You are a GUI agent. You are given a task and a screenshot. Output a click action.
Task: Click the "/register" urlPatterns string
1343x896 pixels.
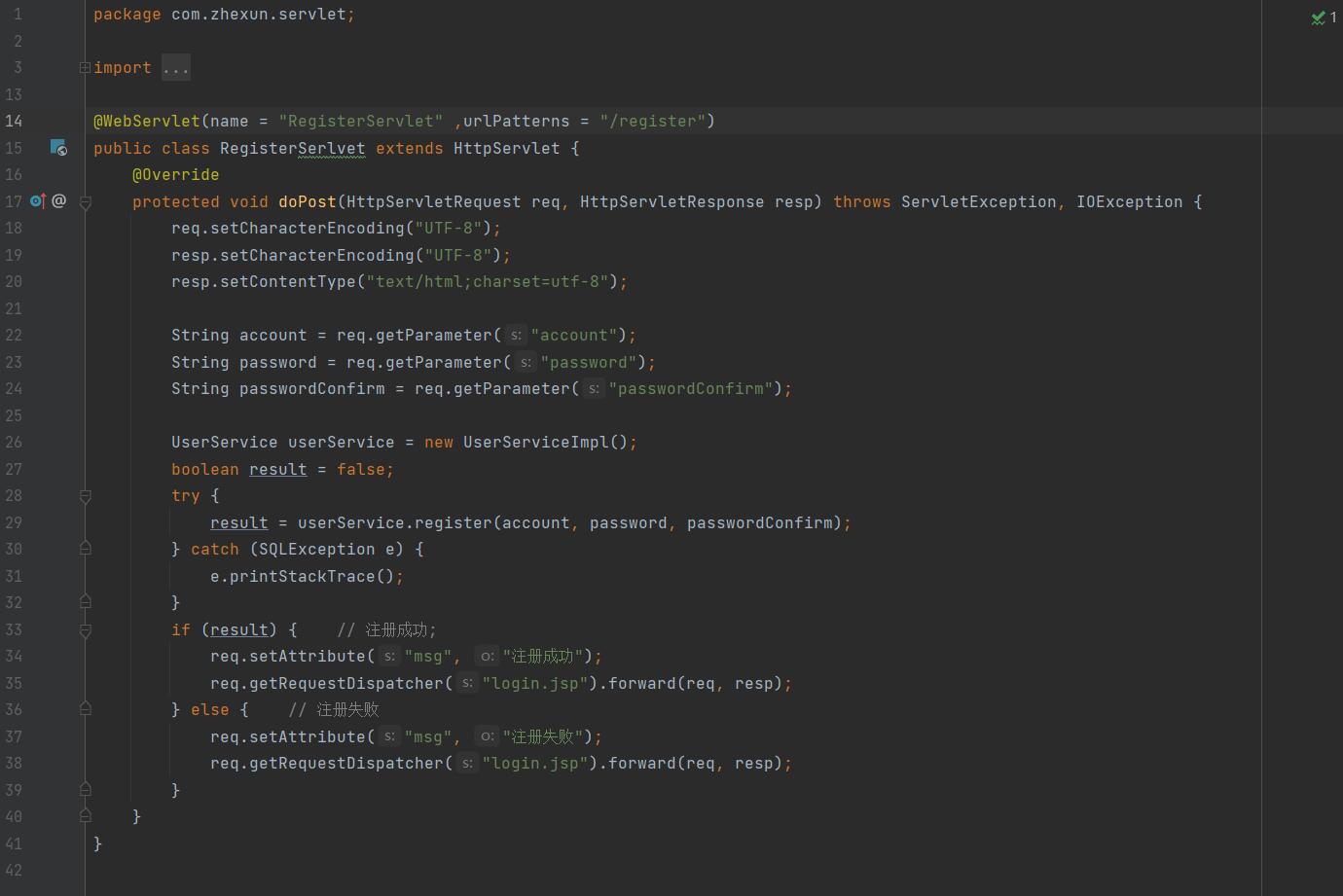point(653,122)
